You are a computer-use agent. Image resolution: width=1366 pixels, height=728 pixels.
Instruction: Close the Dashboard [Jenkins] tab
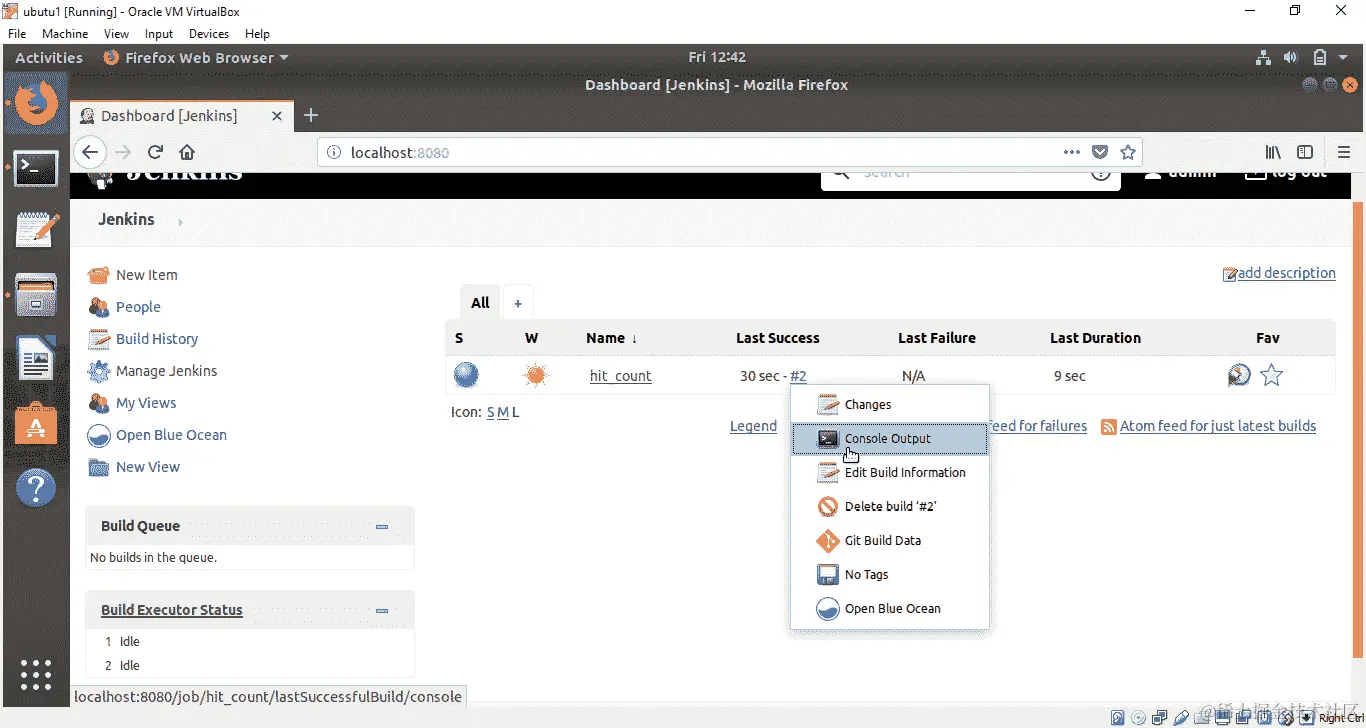click(277, 115)
